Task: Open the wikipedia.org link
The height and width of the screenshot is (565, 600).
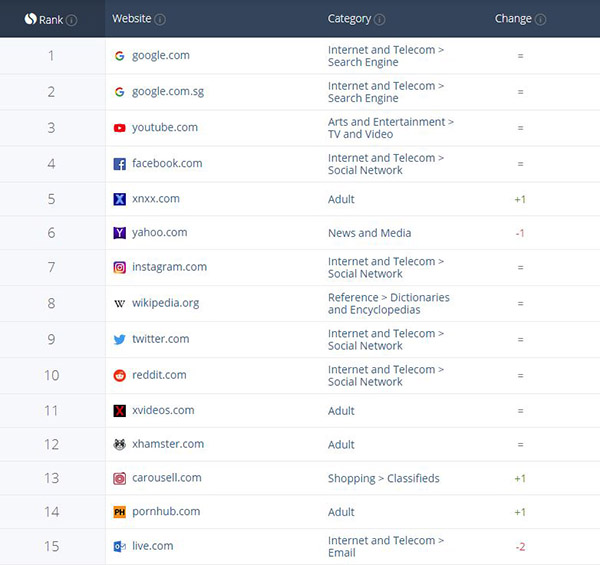Action: (166, 303)
